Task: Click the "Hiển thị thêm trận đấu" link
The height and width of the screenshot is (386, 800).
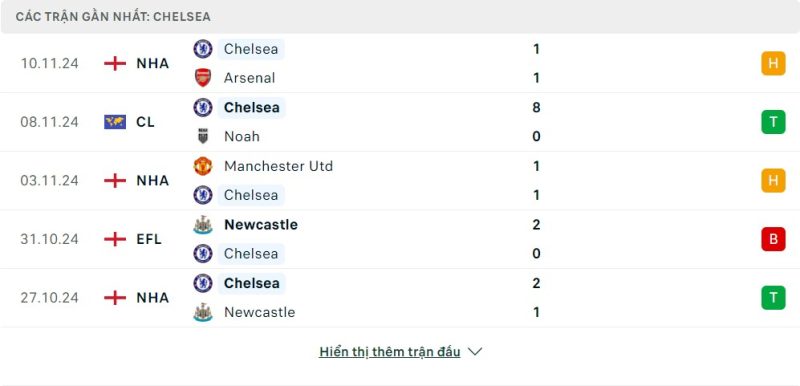Action: tap(390, 352)
